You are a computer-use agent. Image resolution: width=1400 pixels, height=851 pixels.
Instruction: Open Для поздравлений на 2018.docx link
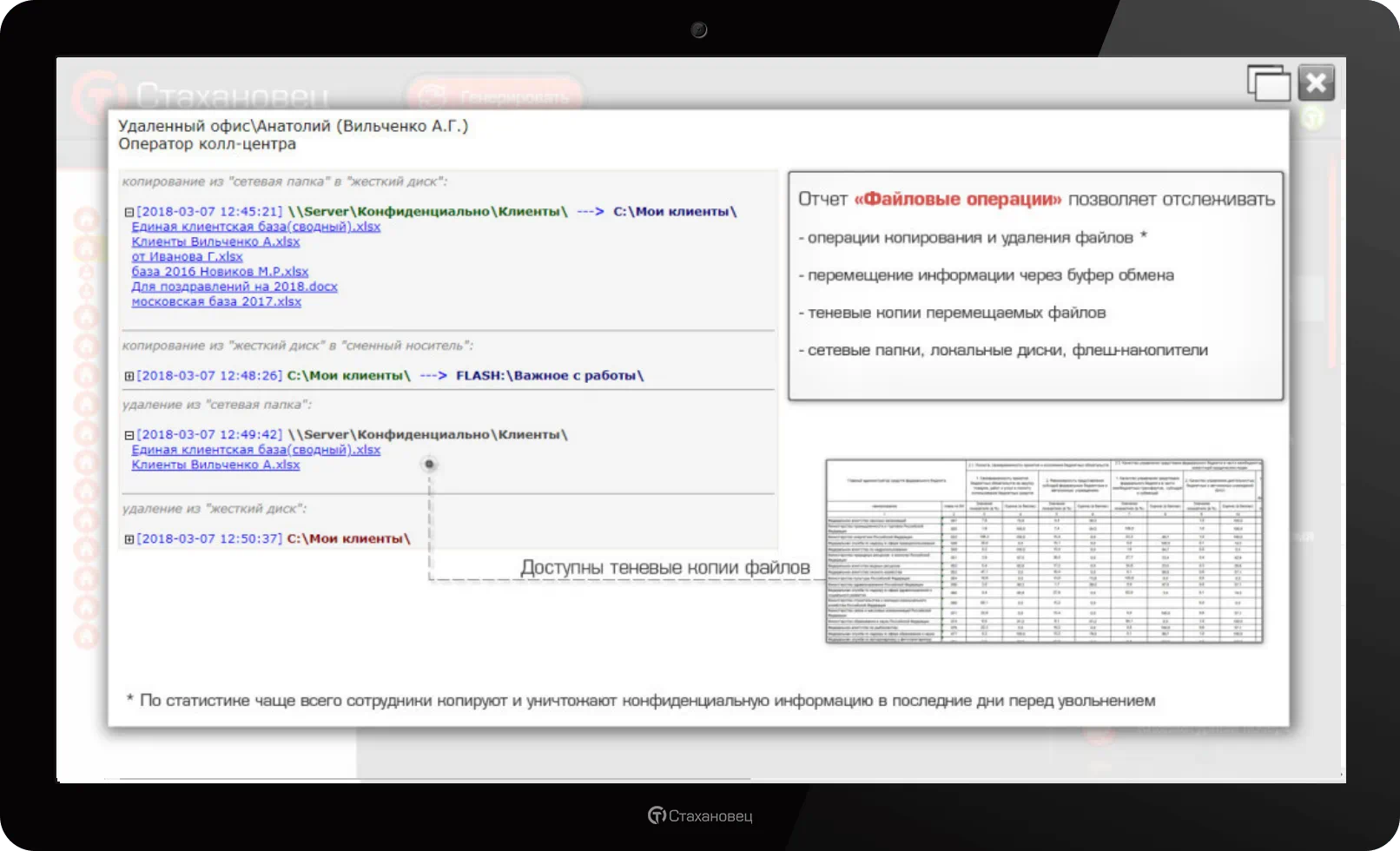pyautogui.click(x=234, y=287)
